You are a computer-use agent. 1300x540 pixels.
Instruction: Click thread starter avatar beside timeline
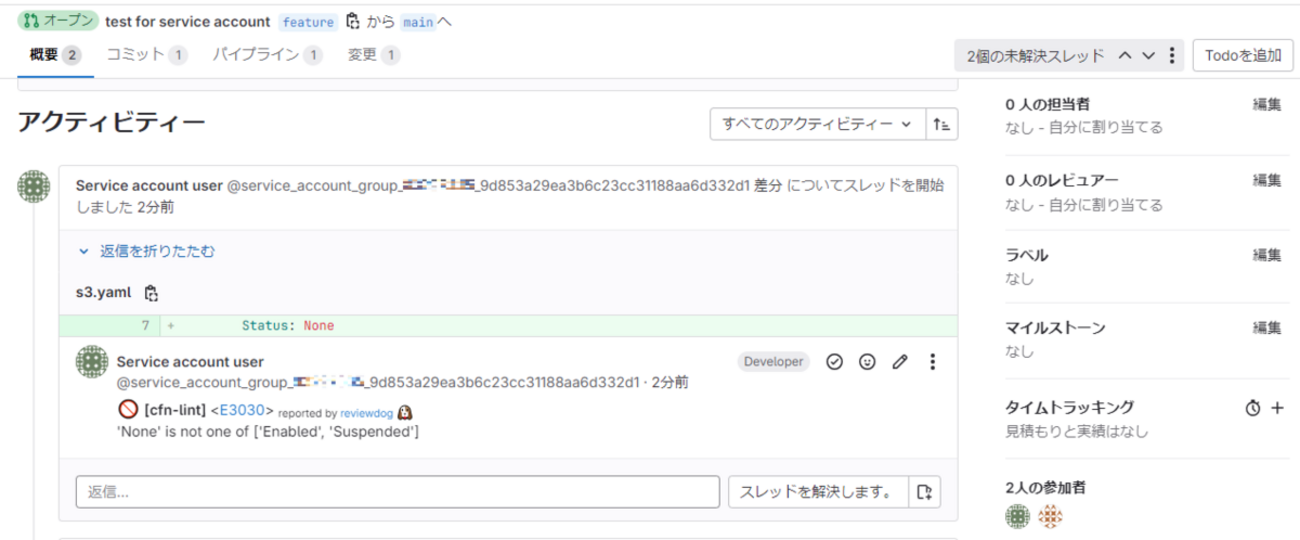tap(34, 186)
